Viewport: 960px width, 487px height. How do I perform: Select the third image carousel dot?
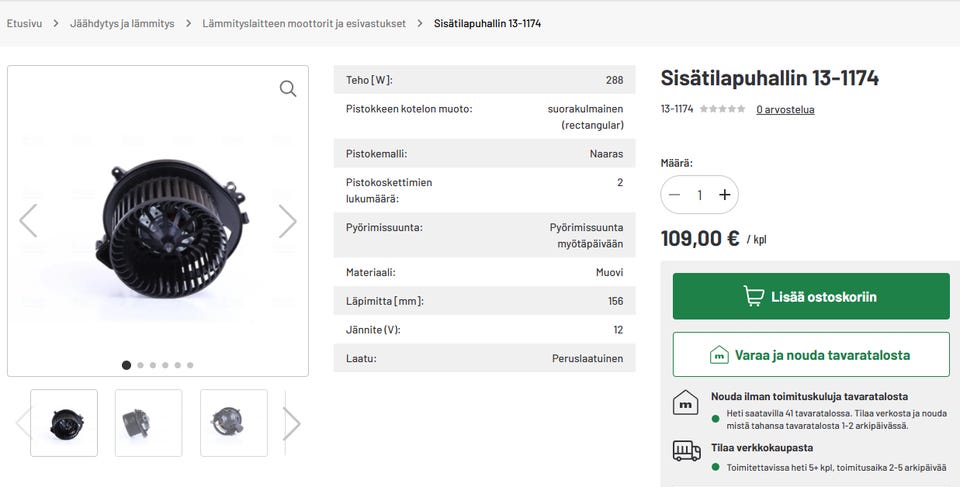[153, 365]
